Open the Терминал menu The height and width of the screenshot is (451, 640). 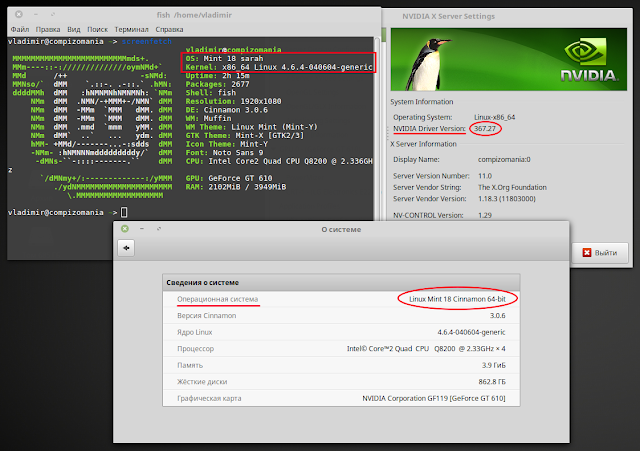point(137,30)
